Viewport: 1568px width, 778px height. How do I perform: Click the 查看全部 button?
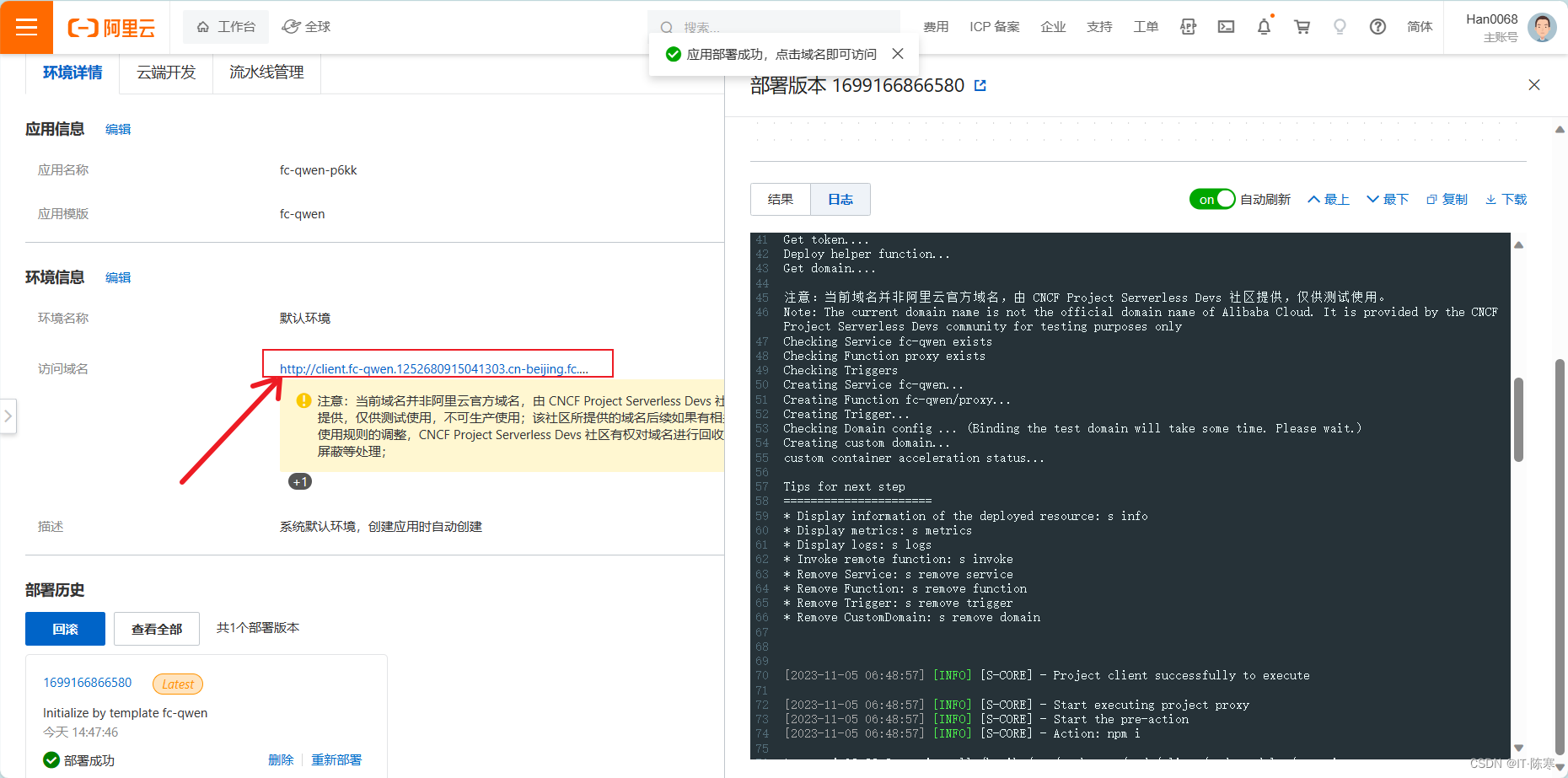tap(157, 629)
